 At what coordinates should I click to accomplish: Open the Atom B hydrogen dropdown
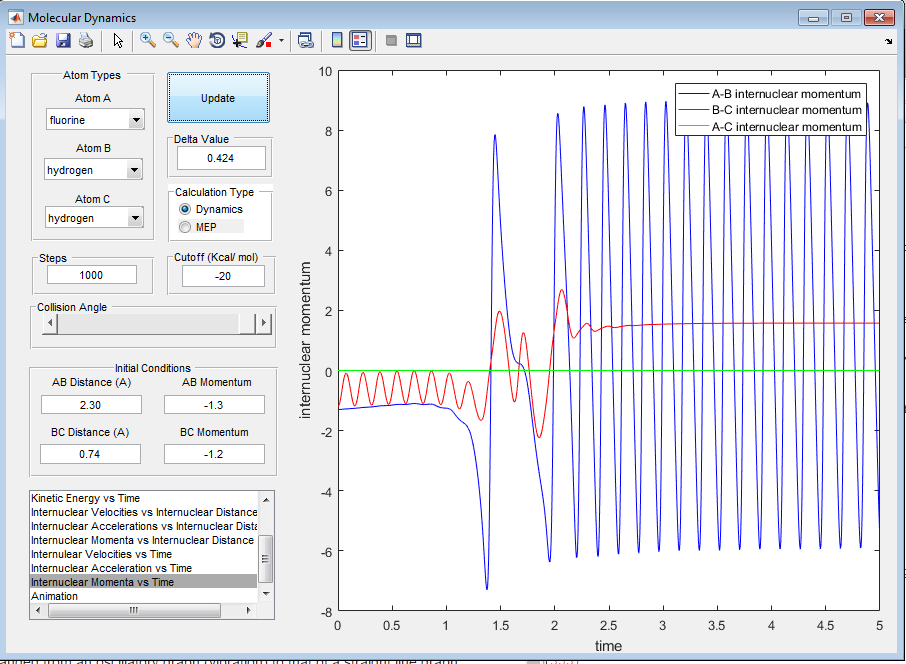pos(136,170)
